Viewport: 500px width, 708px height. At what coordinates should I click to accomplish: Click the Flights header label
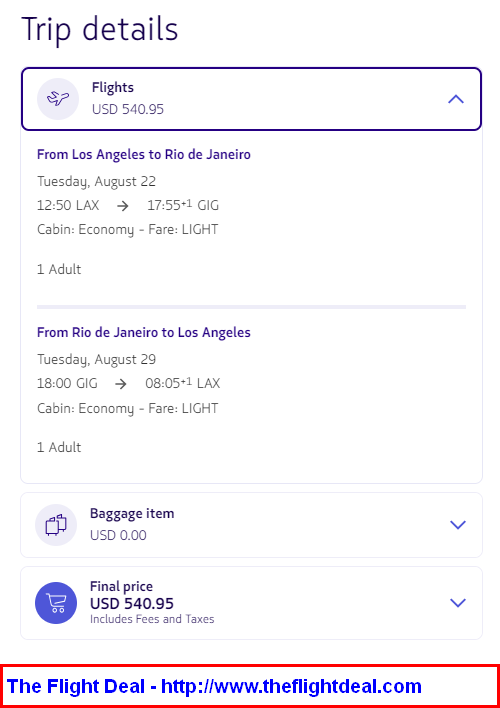click(x=113, y=87)
